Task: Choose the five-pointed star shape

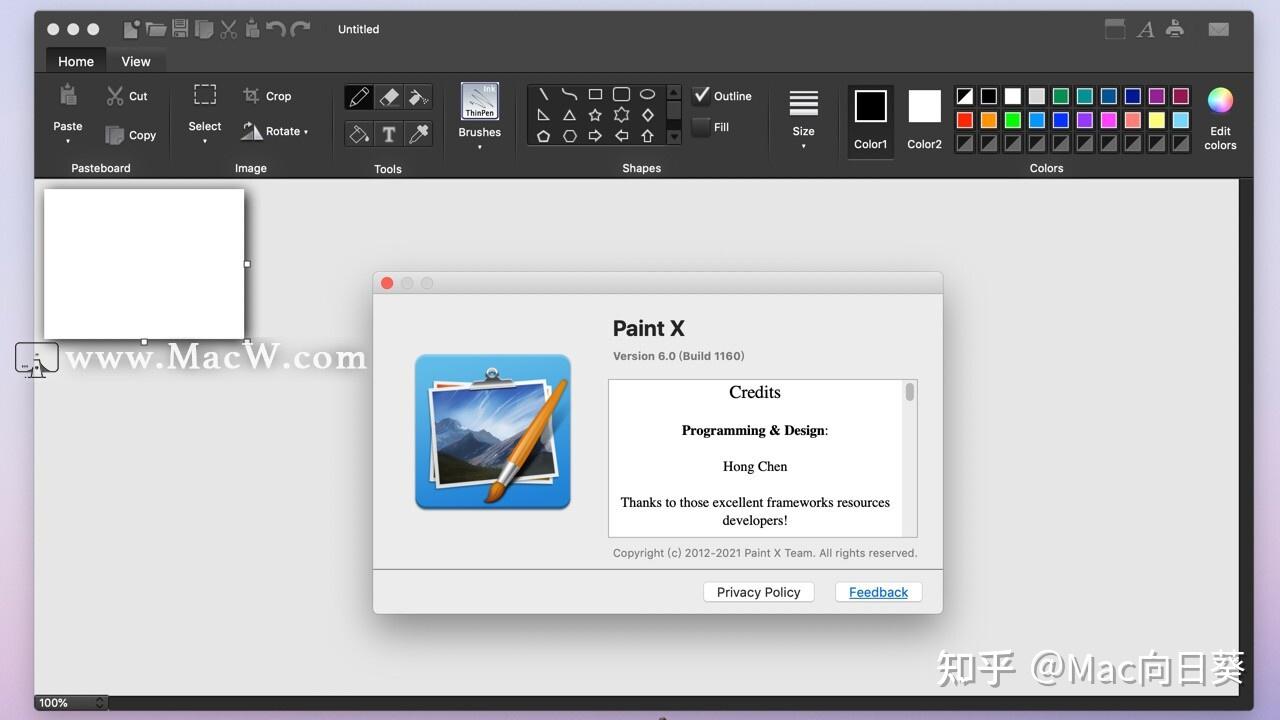Action: pyautogui.click(x=594, y=115)
